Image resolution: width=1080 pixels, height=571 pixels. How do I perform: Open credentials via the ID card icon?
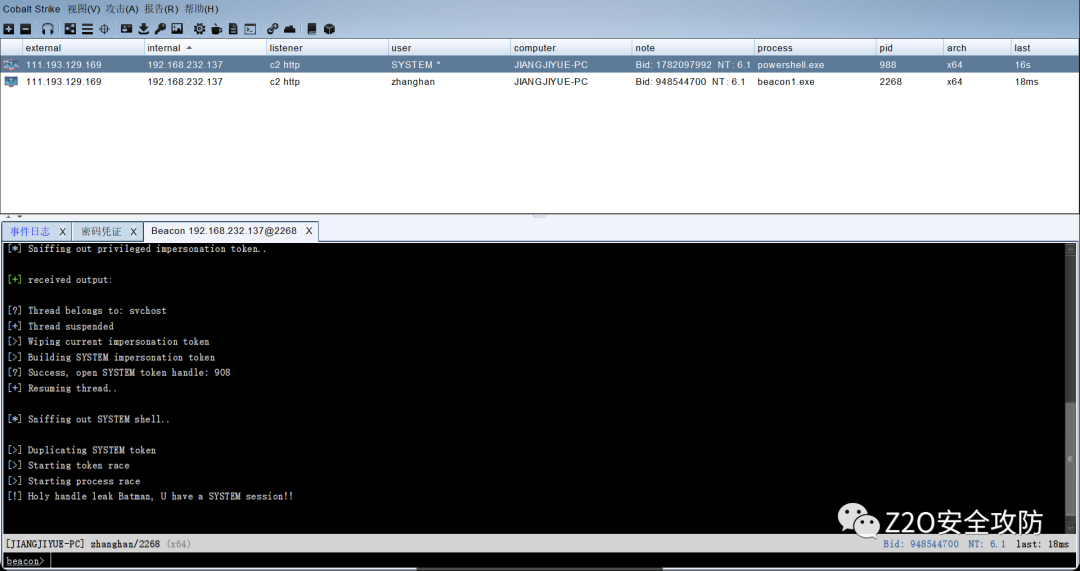(126, 29)
